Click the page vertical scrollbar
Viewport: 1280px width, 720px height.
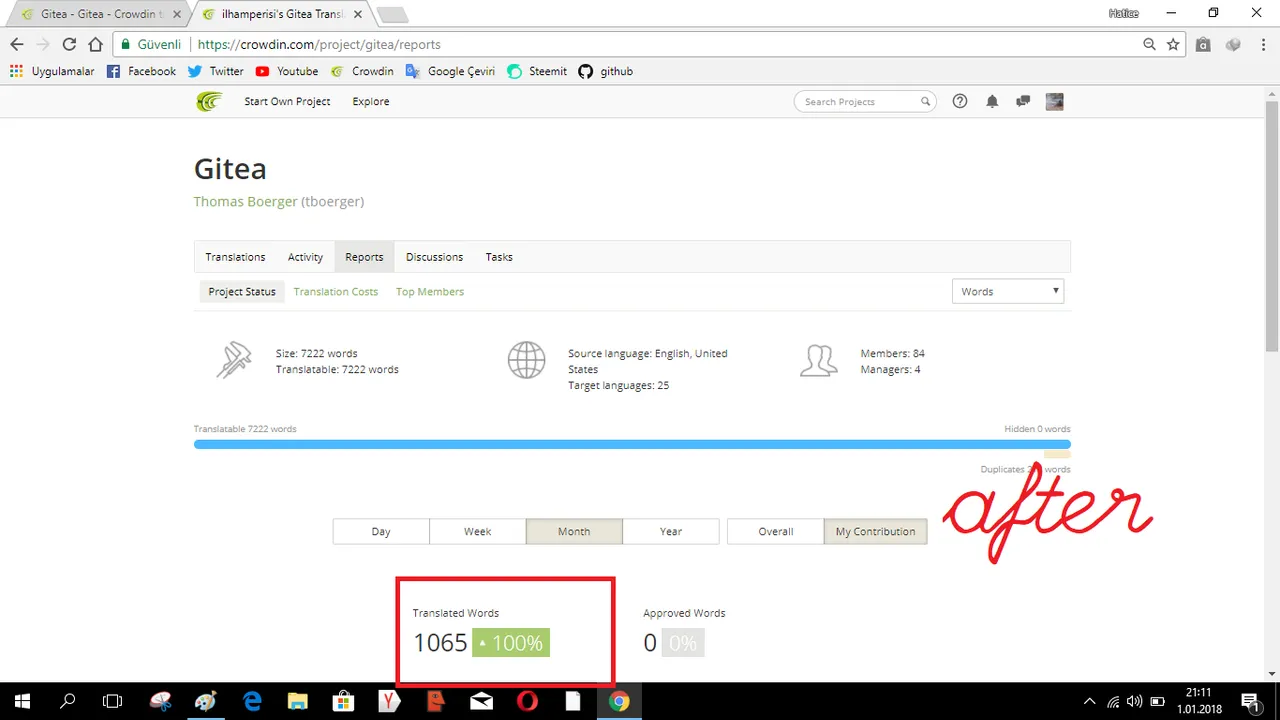click(x=1272, y=225)
